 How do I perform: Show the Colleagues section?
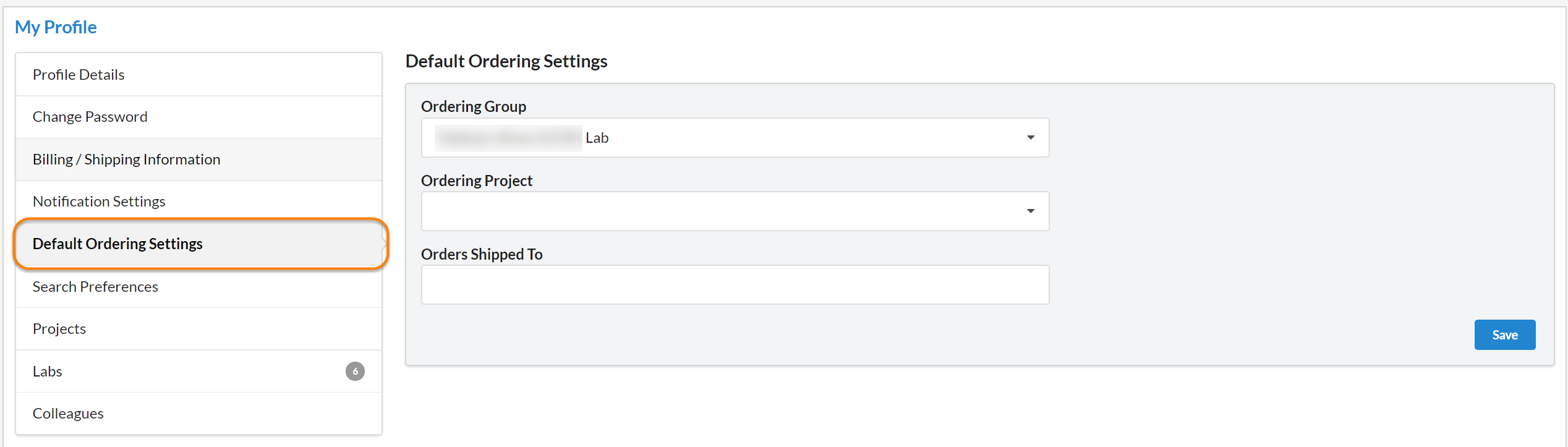coord(68,414)
